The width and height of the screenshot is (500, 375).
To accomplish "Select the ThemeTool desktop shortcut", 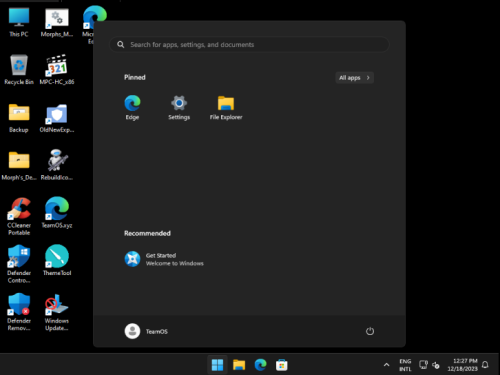I will [x=57, y=260].
